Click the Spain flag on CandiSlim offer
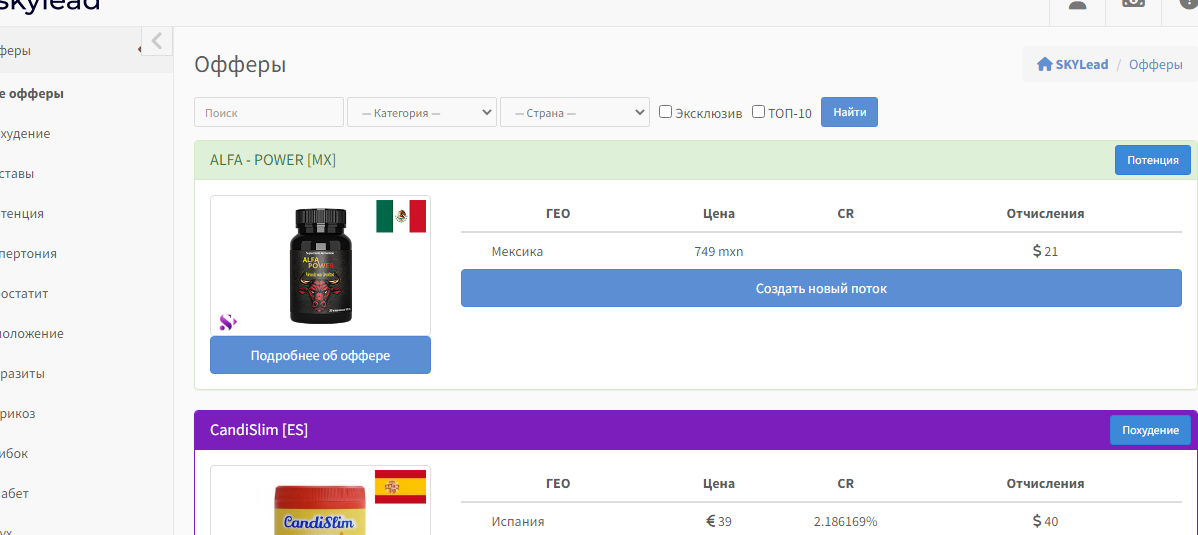Viewport: 1198px width, 535px height. click(x=400, y=487)
